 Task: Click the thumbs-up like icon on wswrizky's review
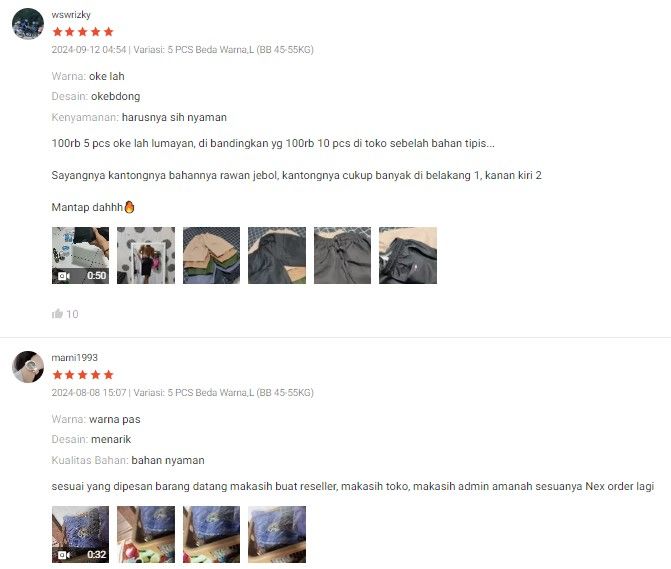pyautogui.click(x=57, y=314)
